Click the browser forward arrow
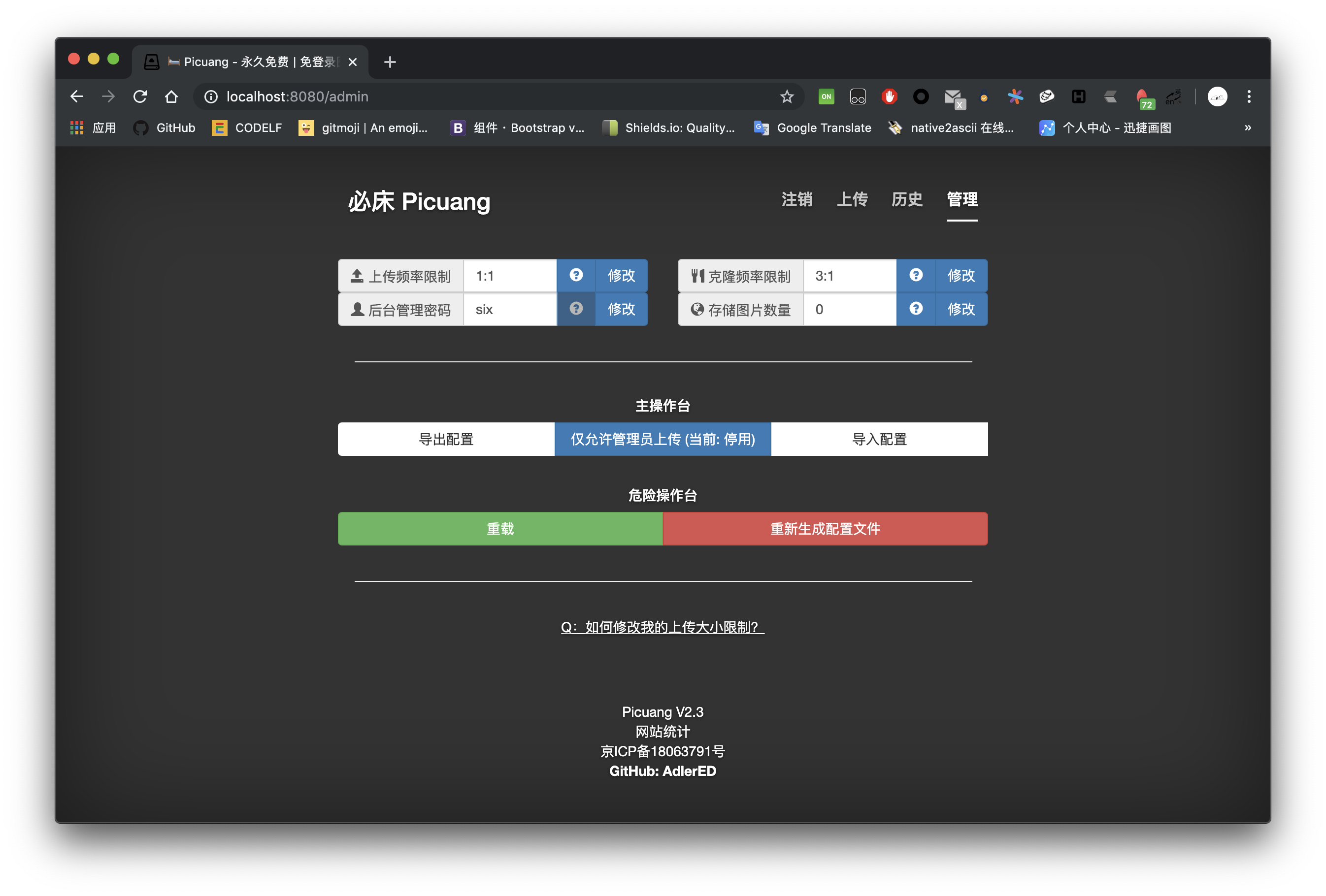The image size is (1326, 896). [108, 96]
